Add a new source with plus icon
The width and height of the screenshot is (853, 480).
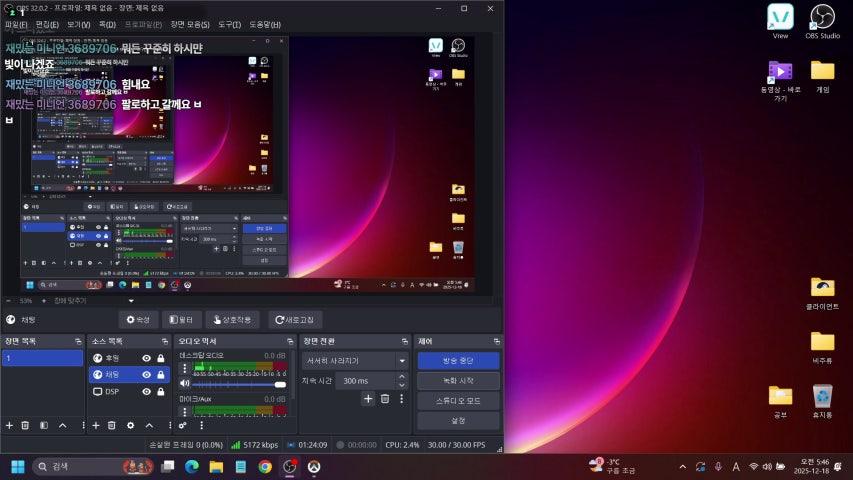click(x=94, y=425)
